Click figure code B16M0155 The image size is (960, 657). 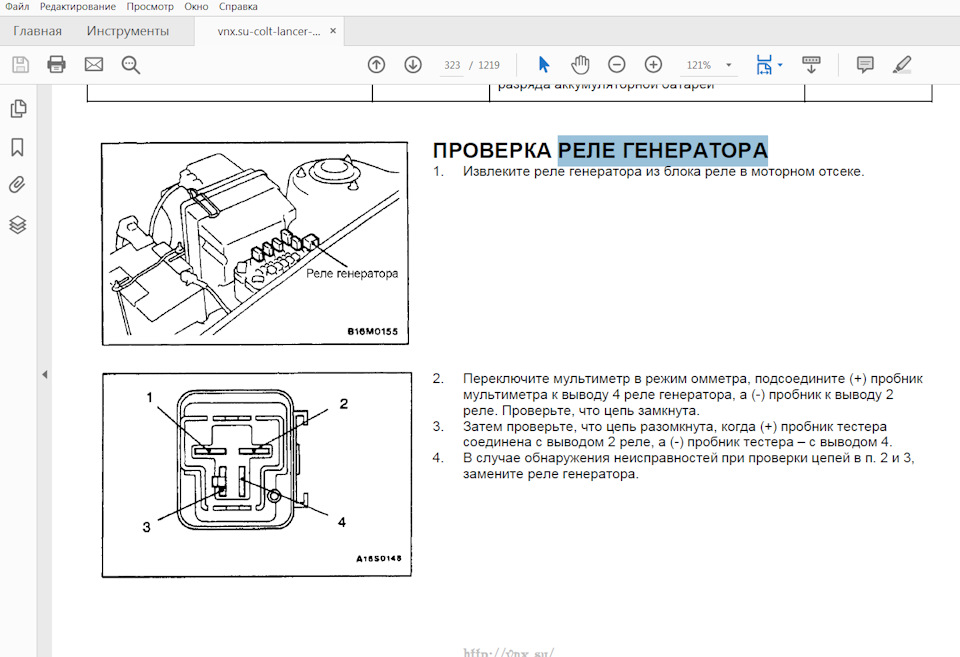pos(373,331)
